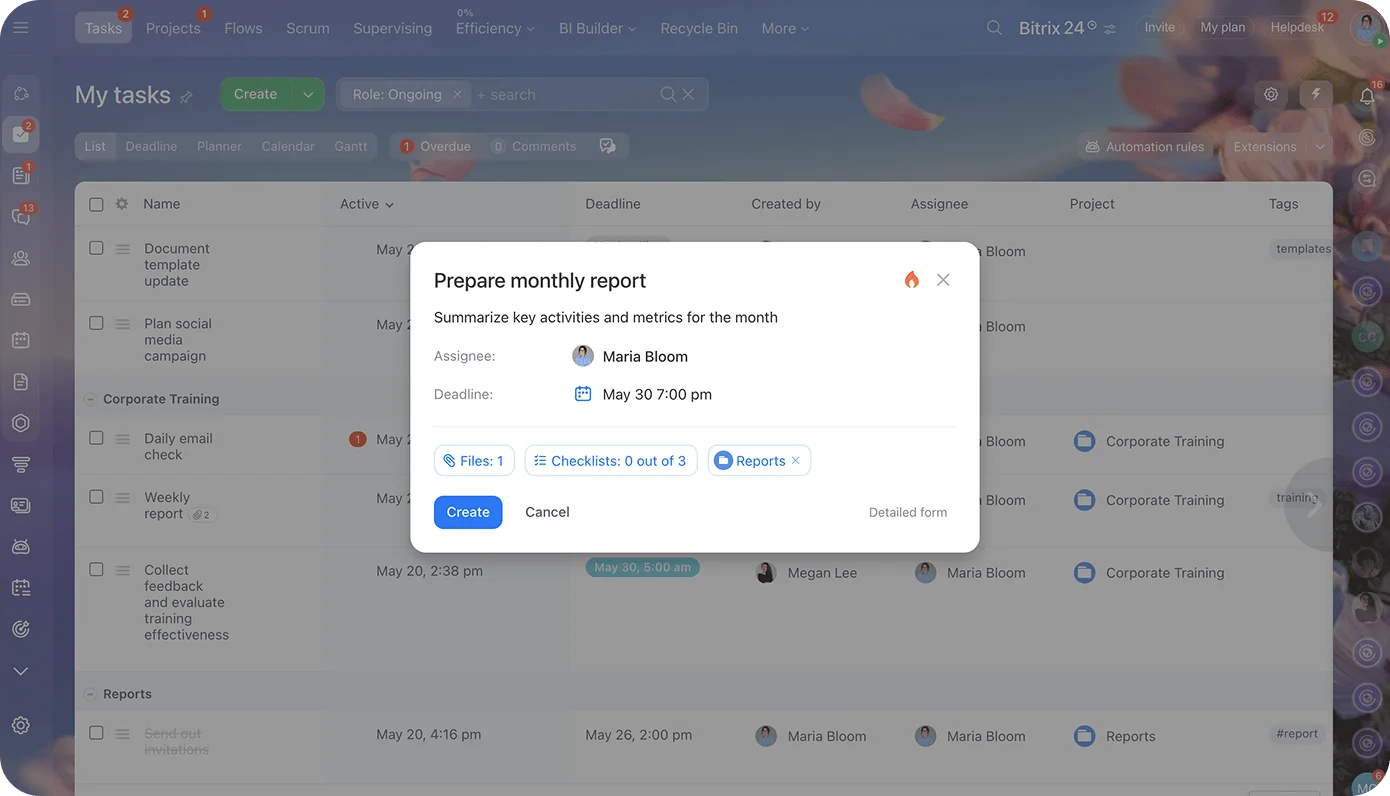Click the blue Create button in dialog
This screenshot has width=1390, height=796.
coord(468,512)
